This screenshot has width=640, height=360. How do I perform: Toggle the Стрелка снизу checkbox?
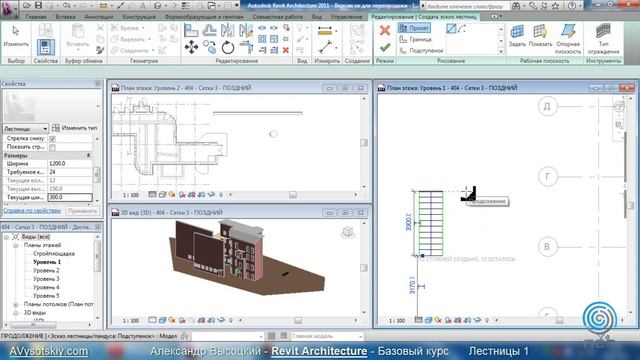(x=52, y=139)
